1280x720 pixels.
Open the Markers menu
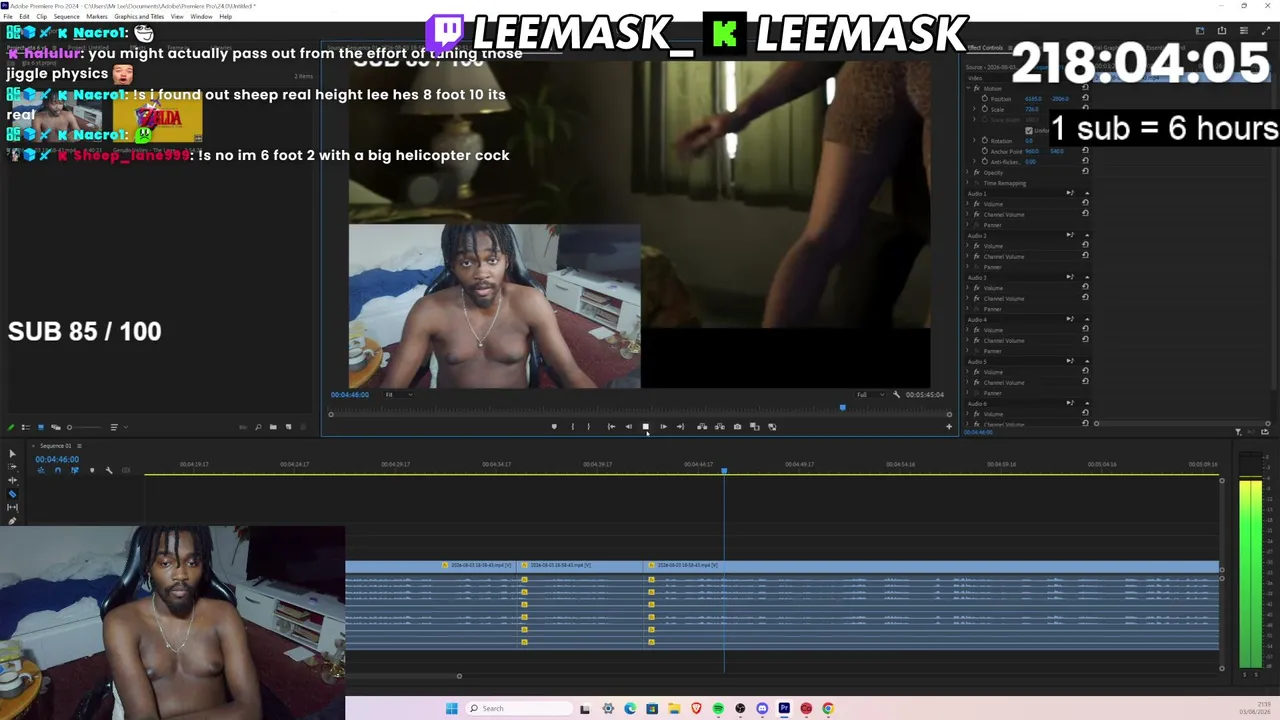click(x=97, y=17)
